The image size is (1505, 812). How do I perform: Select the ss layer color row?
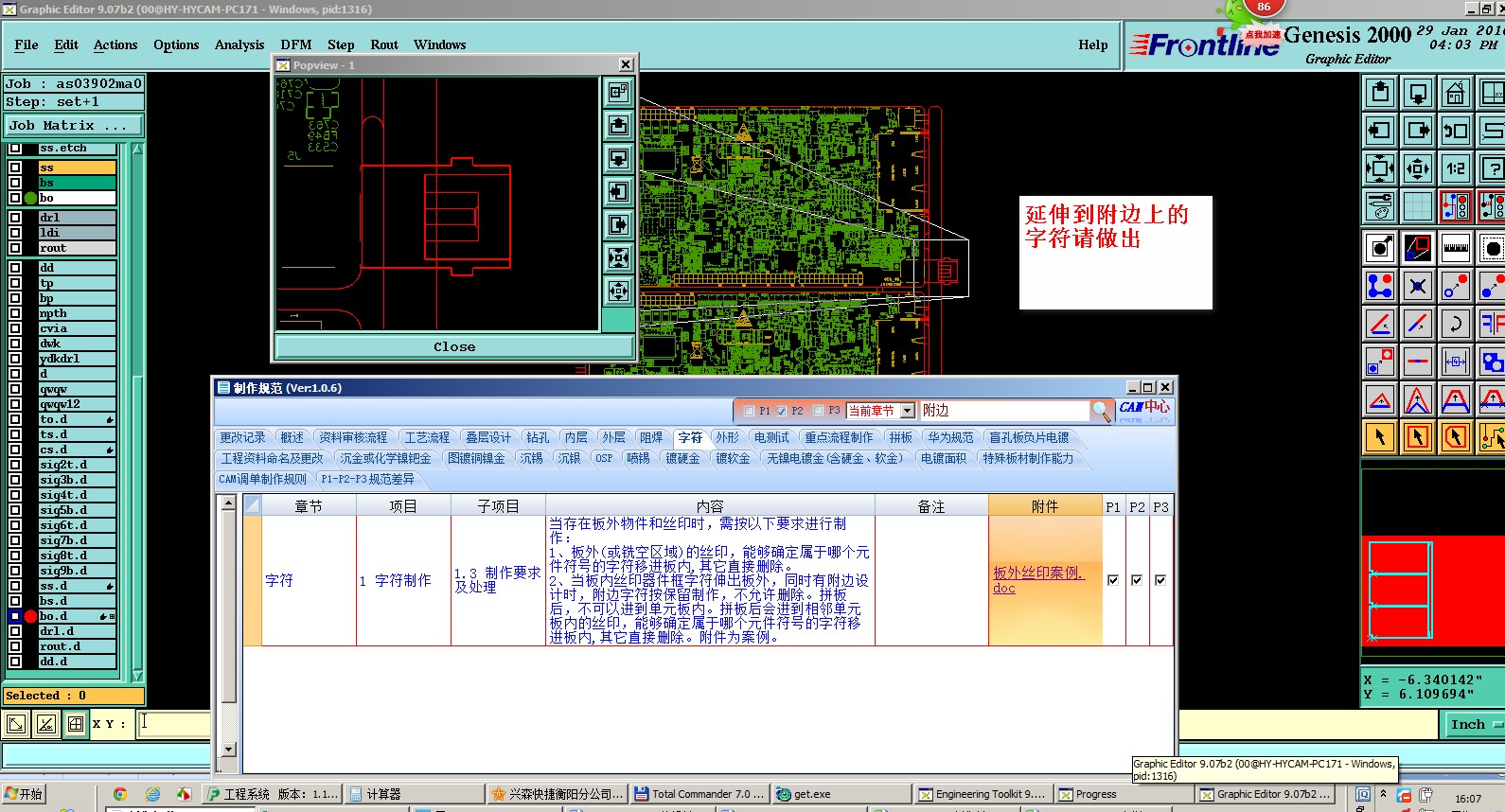(x=77, y=168)
